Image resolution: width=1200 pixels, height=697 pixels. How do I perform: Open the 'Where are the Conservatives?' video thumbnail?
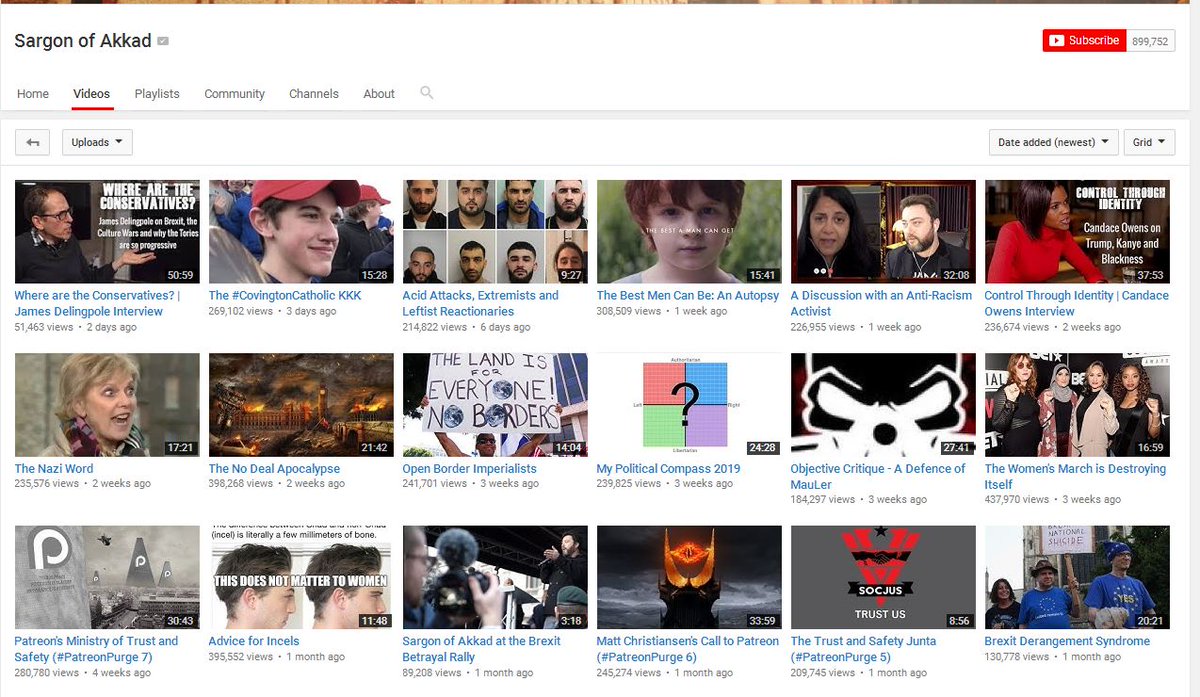point(107,232)
